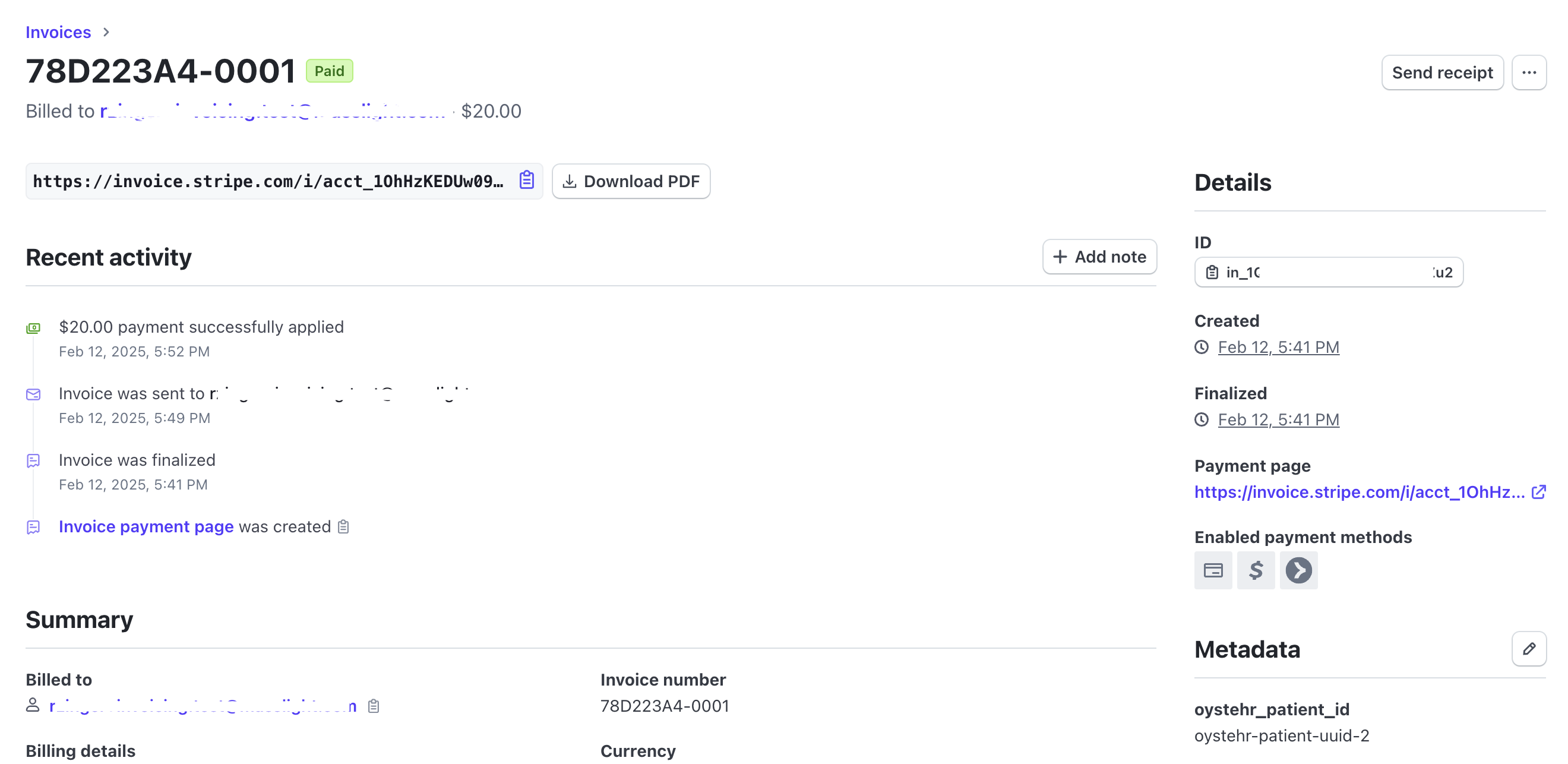This screenshot has height=764, width=1568.
Task: Copy the billed-to email via its clipboard icon
Action: tap(372, 706)
